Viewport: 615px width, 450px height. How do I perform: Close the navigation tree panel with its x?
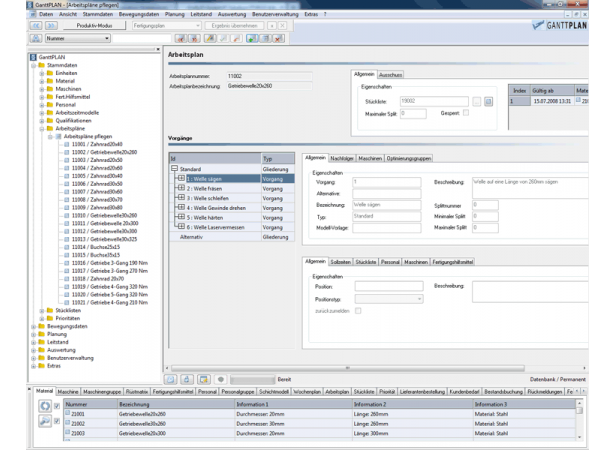coord(158,49)
